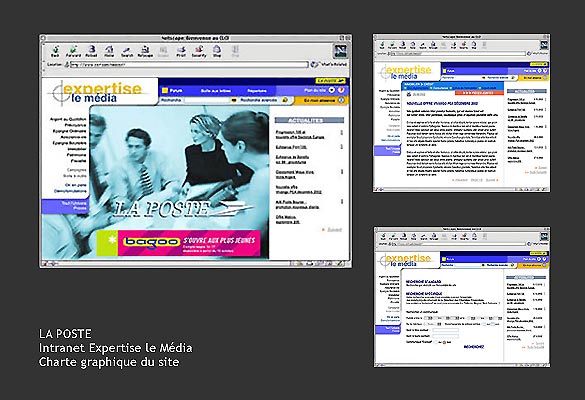Click the Netscape logo throbber icon
This screenshot has height=400, width=585.
340,51
